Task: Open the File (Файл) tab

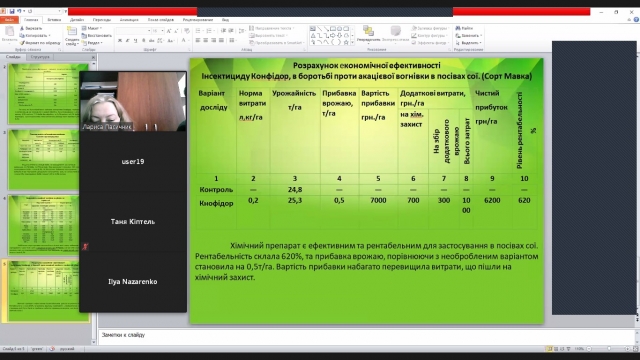Action: point(9,20)
